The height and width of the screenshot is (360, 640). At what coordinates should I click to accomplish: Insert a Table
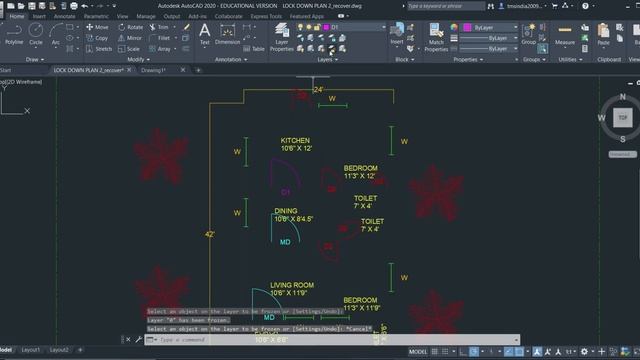coord(254,49)
